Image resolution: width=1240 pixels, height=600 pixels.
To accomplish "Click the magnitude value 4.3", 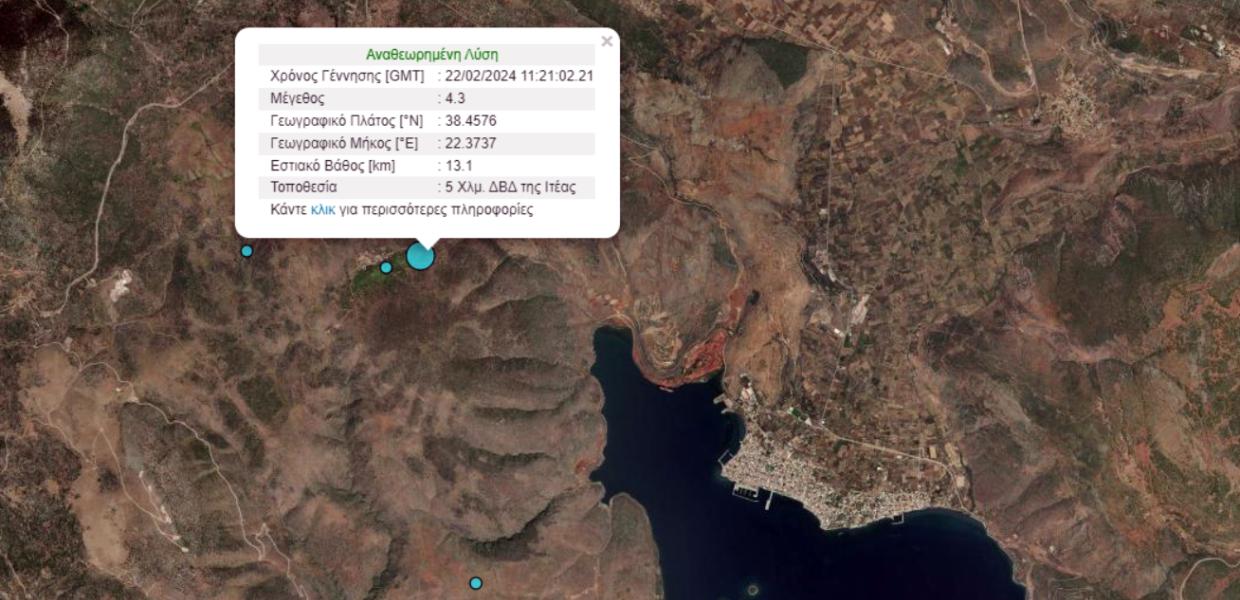I will click(x=455, y=99).
